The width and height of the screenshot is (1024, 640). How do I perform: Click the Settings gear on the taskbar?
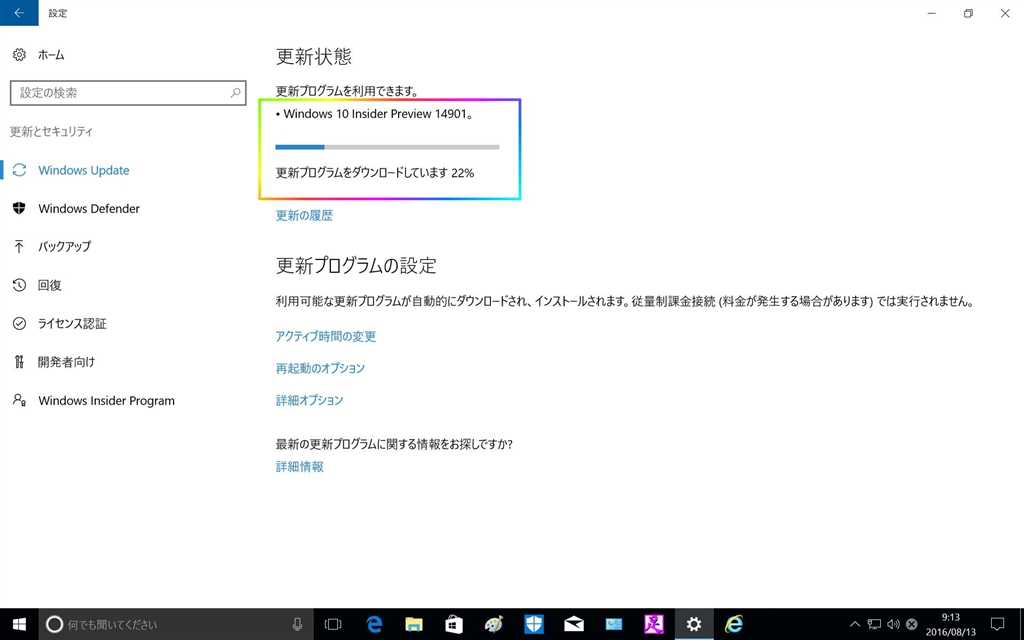694,624
